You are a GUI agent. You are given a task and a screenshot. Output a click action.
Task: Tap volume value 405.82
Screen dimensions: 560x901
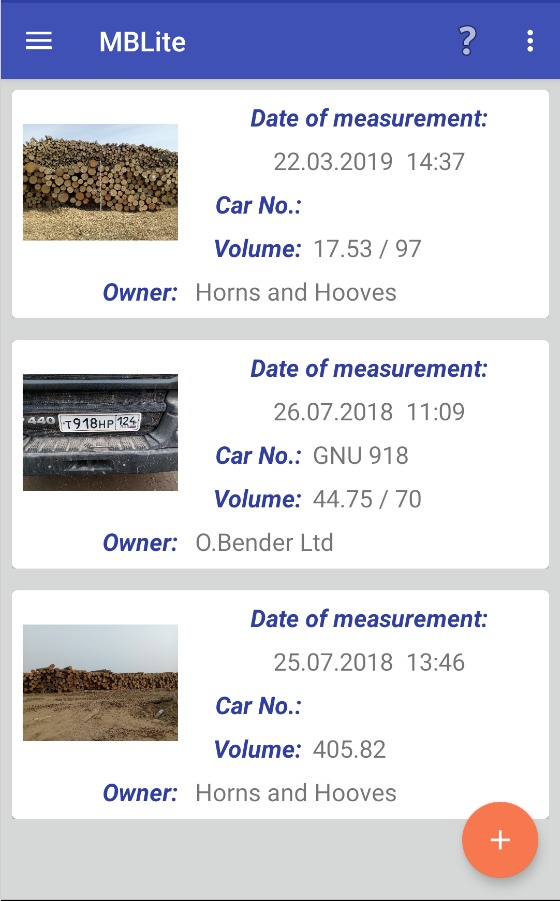[x=349, y=749]
